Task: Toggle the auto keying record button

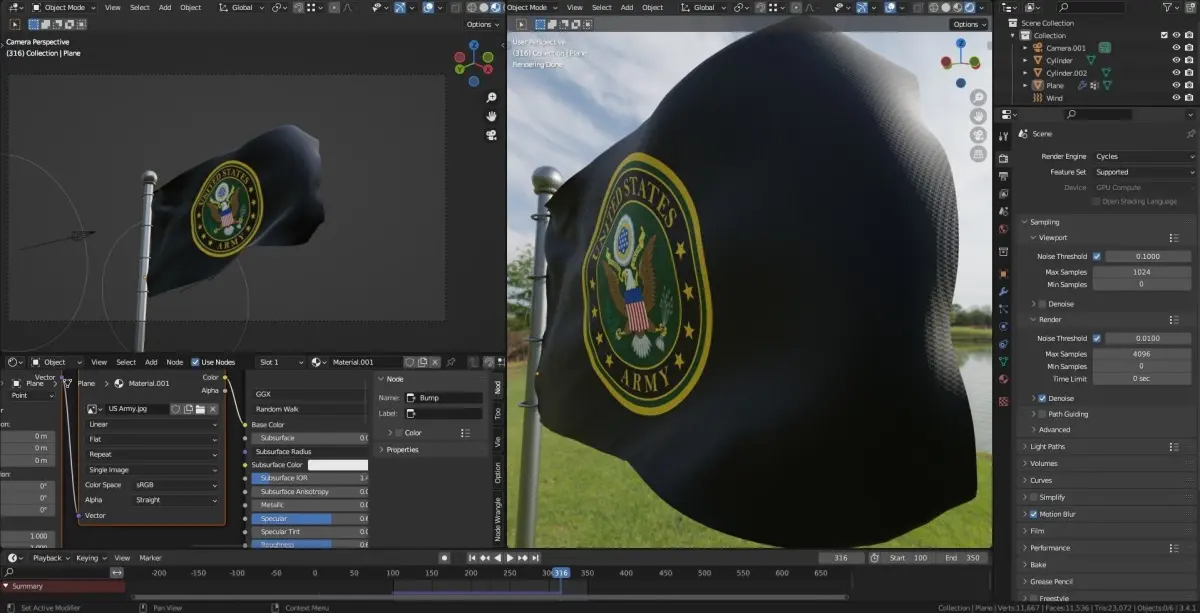Action: point(444,557)
